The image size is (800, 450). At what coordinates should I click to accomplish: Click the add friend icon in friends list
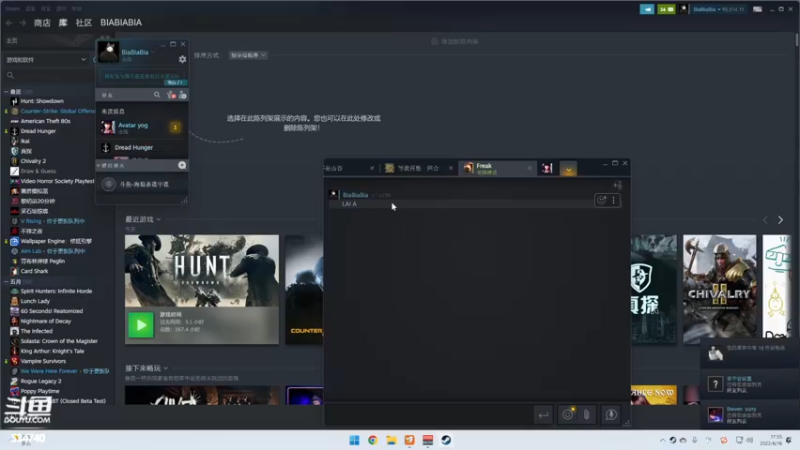tap(183, 95)
